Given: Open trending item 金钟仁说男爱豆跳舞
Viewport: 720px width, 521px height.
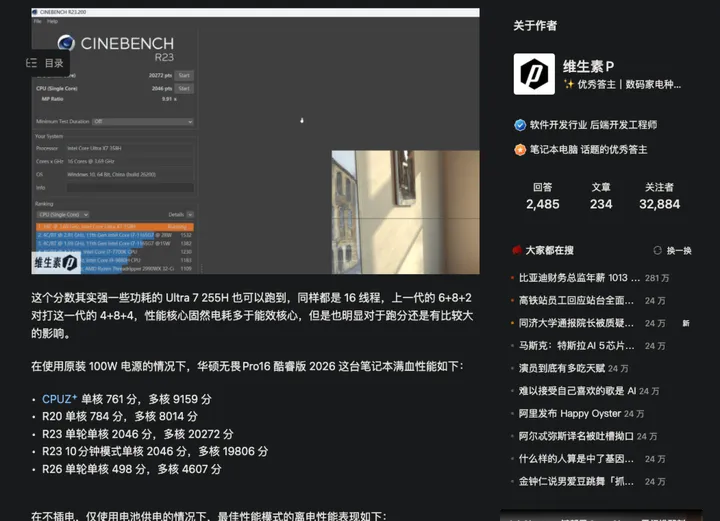Looking at the screenshot, I should 576,482.
